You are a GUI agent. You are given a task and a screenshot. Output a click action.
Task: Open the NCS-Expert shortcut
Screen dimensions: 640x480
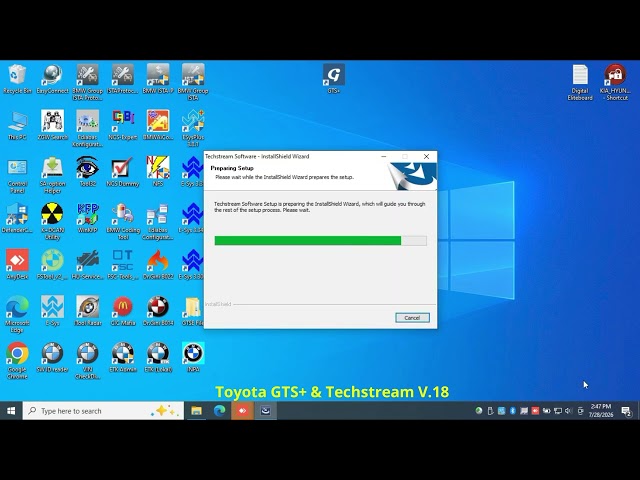coord(123,125)
